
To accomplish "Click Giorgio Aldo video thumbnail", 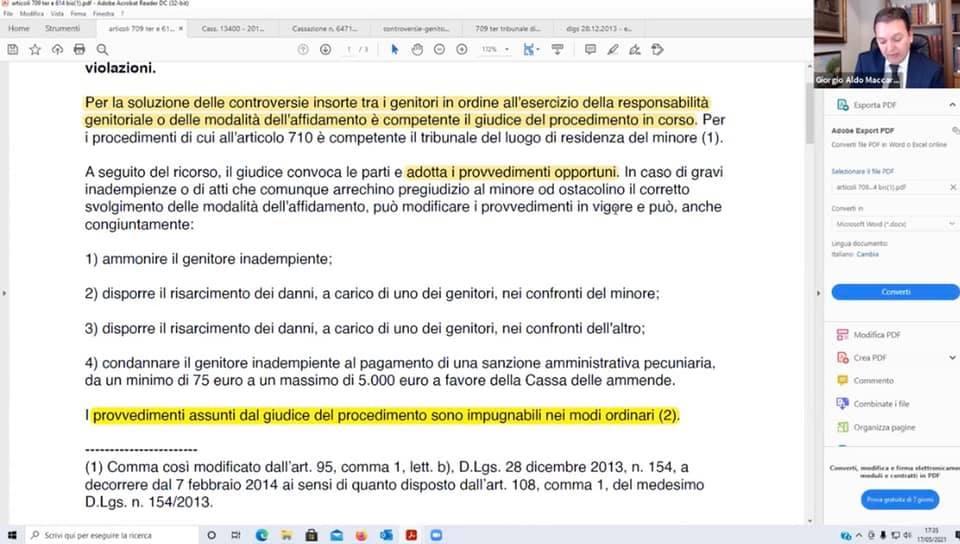I will click(887, 43).
